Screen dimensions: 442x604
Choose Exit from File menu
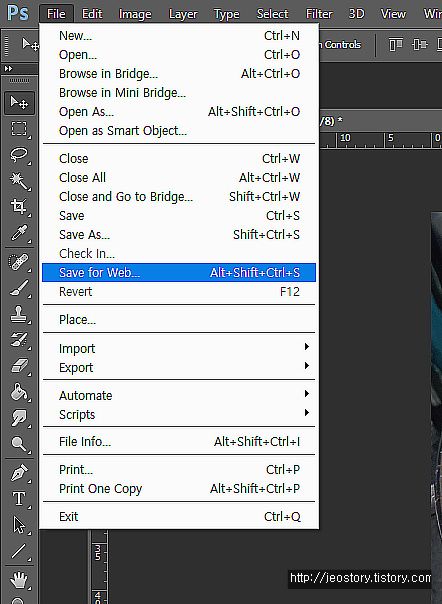pos(179,516)
